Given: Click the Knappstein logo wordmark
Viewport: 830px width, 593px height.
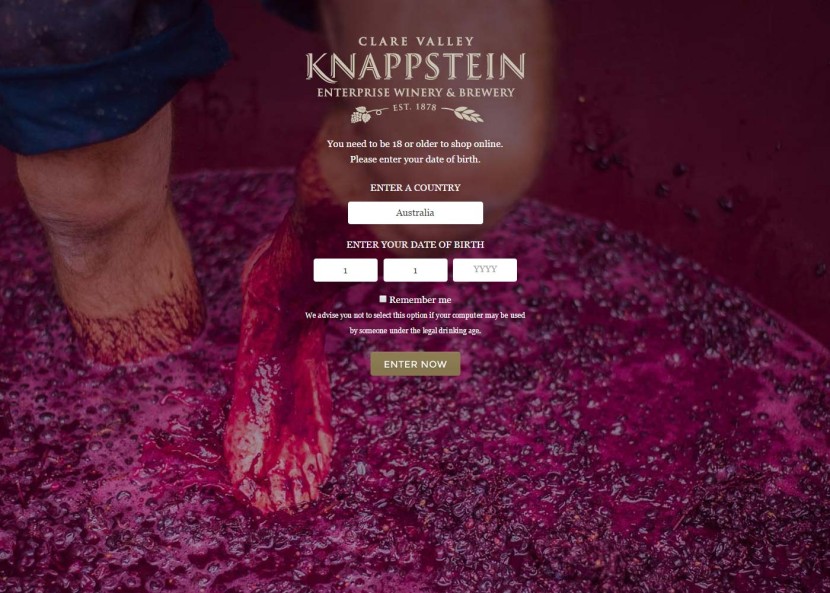Looking at the screenshot, I should pos(415,67).
